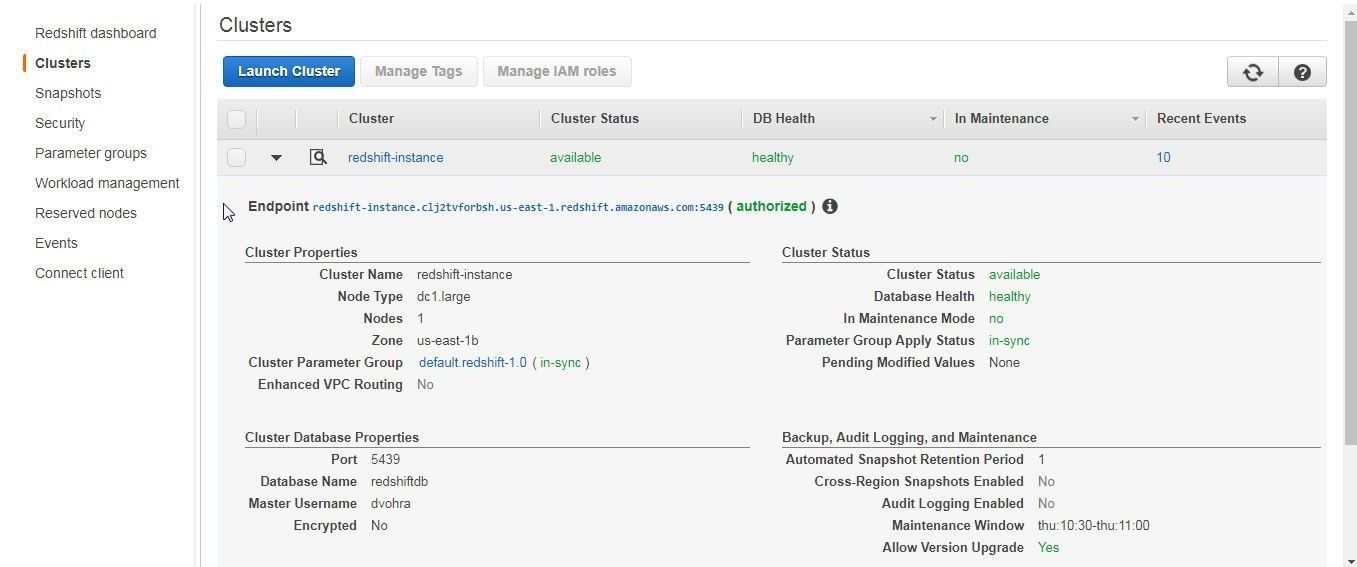View the 10 recent events link
Screen dimensions: 1357x567
point(1163,157)
